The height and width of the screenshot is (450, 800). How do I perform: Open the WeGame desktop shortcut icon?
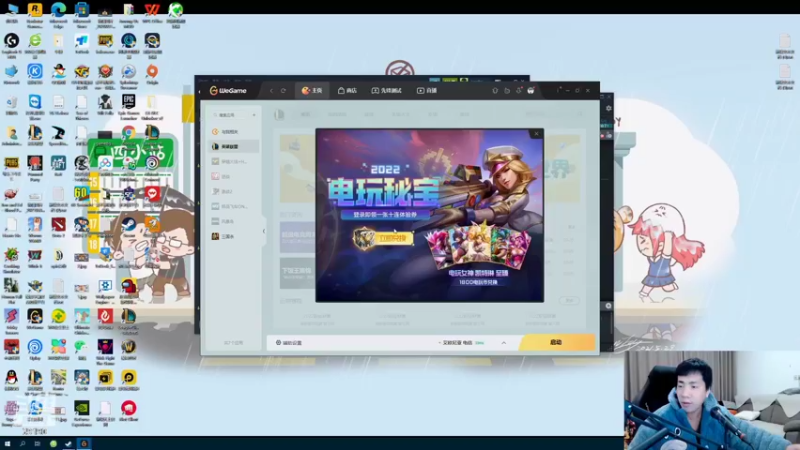[35, 320]
